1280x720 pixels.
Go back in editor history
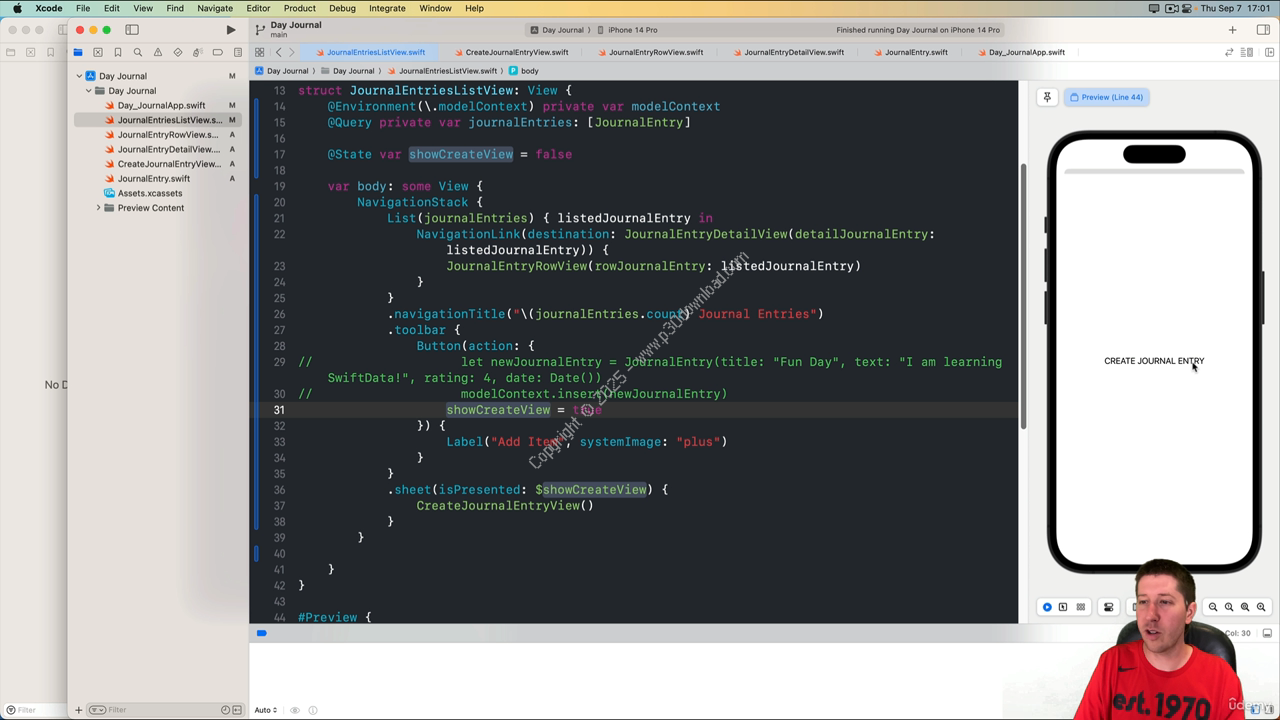279,52
